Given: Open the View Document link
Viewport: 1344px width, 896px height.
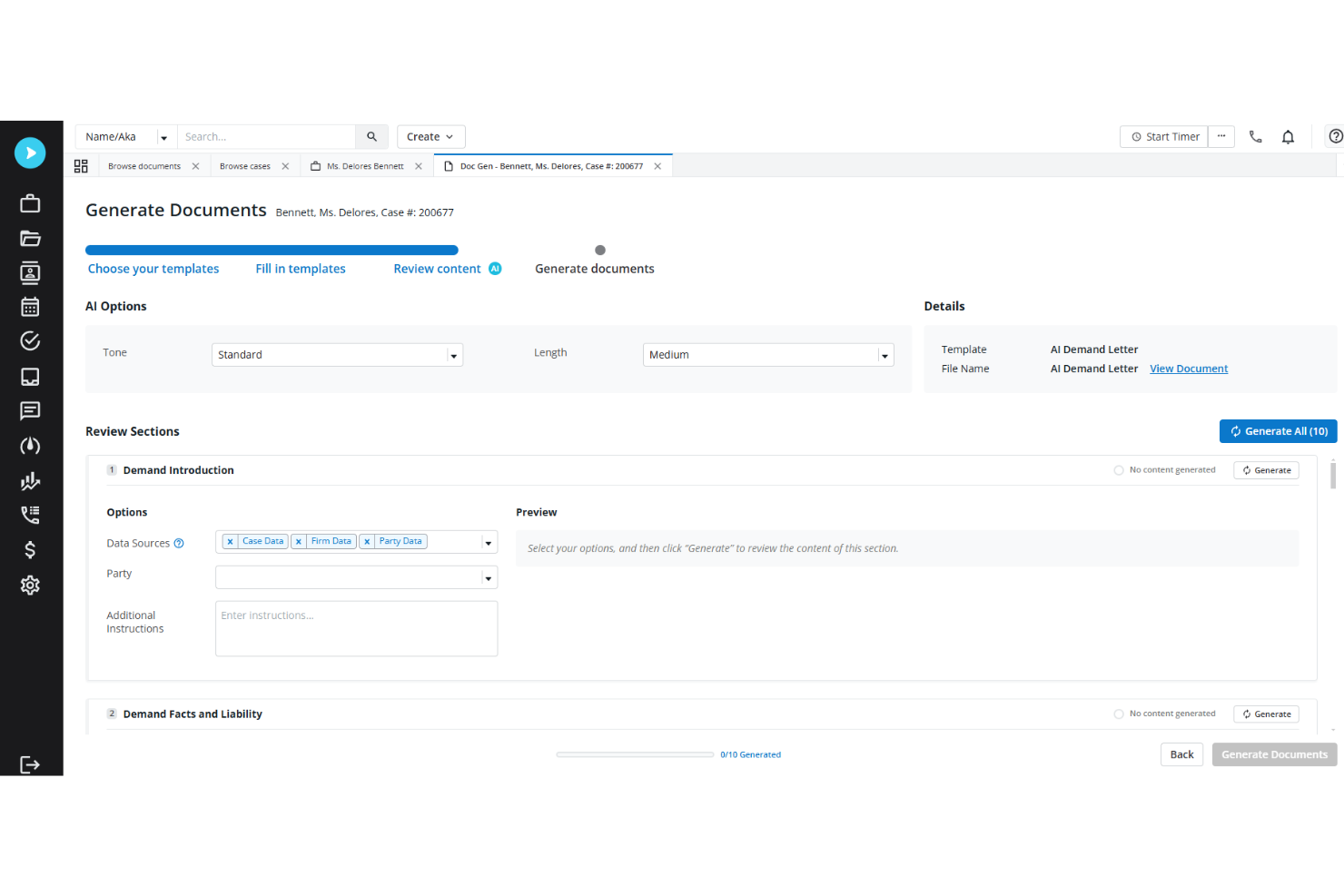Looking at the screenshot, I should coord(1188,369).
